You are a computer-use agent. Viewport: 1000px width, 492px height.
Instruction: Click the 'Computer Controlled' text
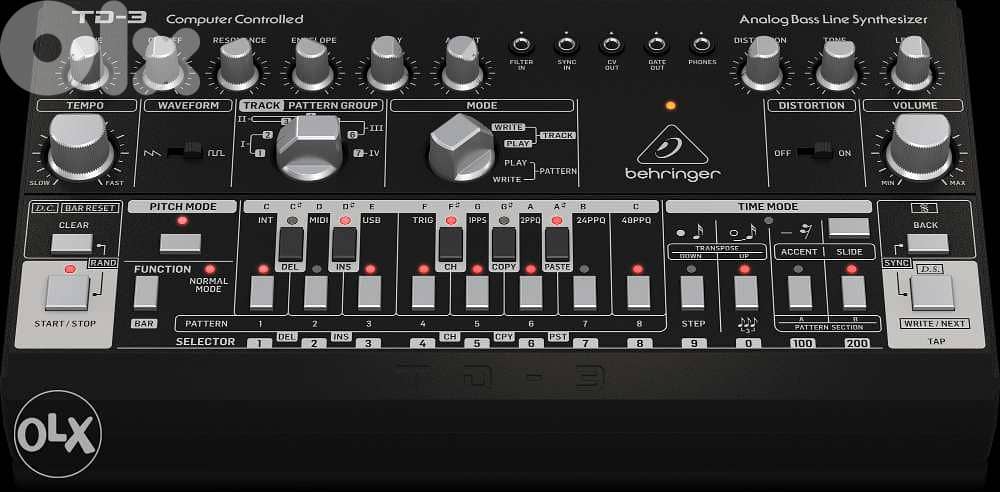(235, 19)
